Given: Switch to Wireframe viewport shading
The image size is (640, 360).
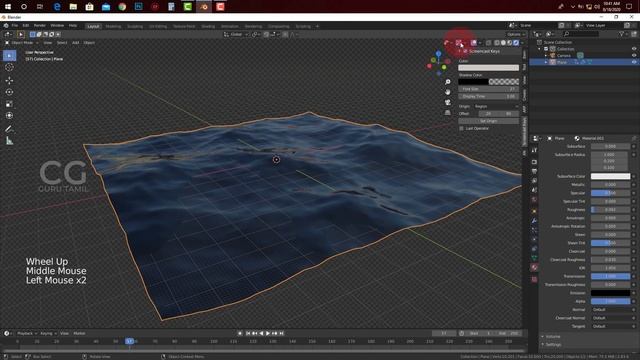Looking at the screenshot, I should 497,42.
